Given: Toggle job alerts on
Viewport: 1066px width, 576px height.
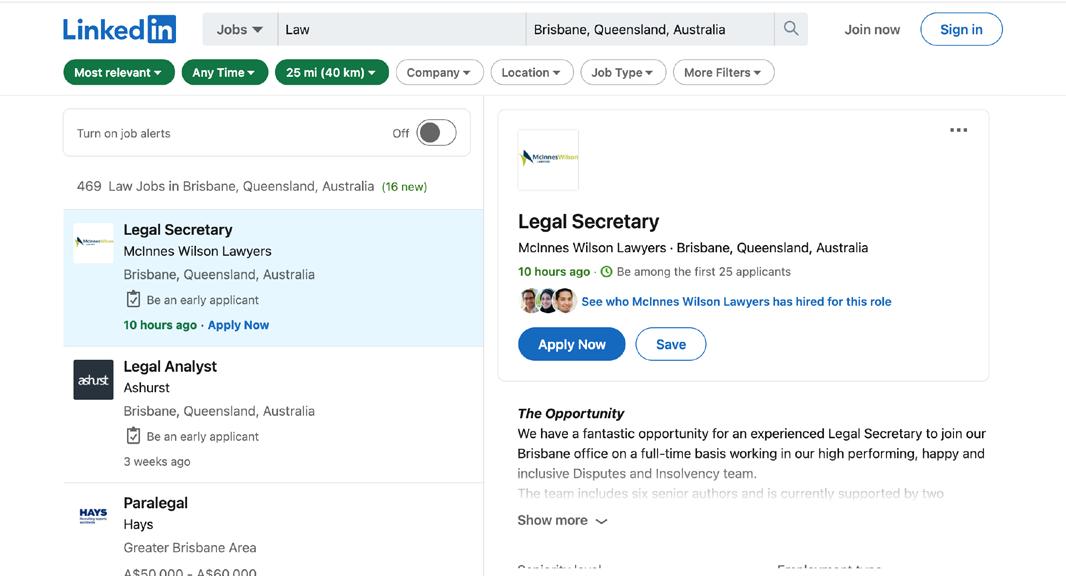Looking at the screenshot, I should (436, 133).
